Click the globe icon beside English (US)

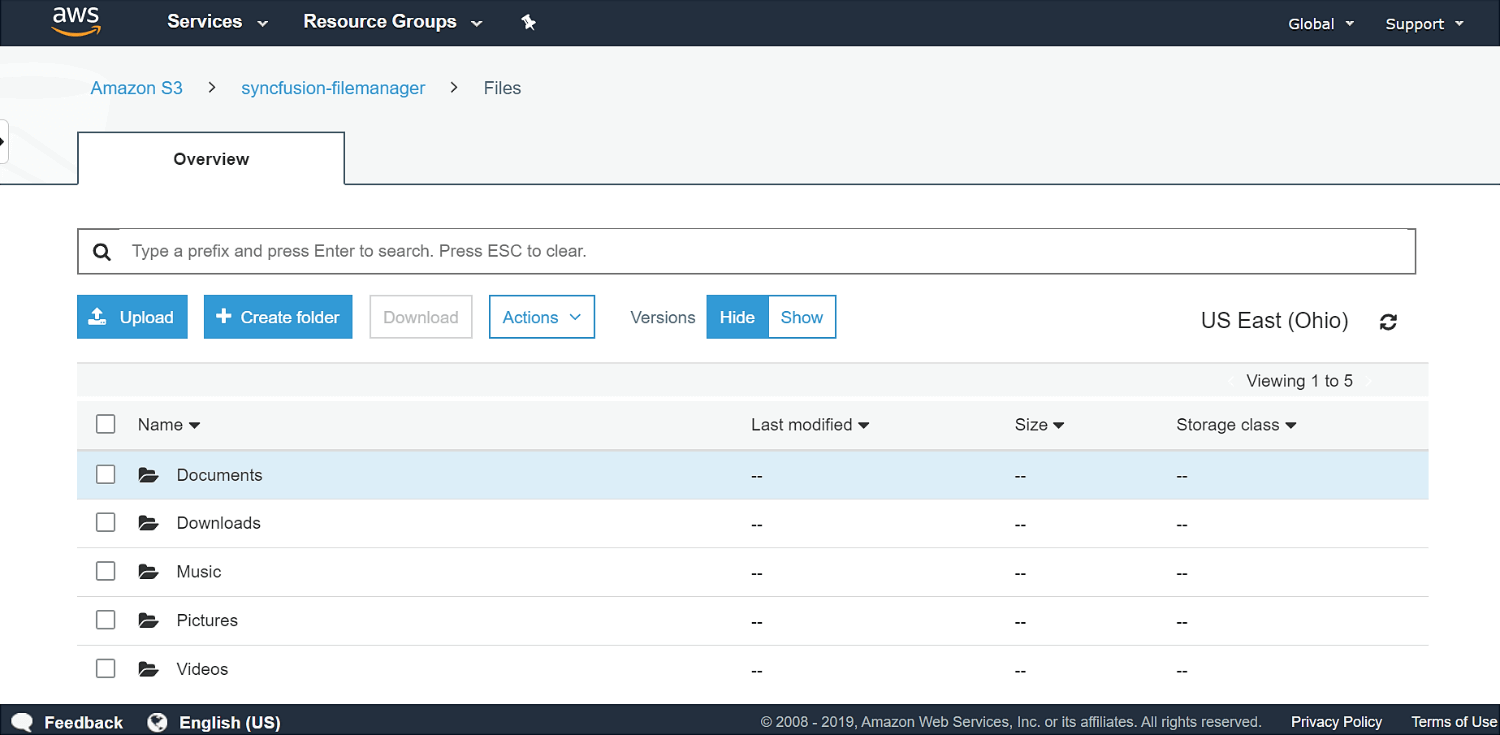156,721
